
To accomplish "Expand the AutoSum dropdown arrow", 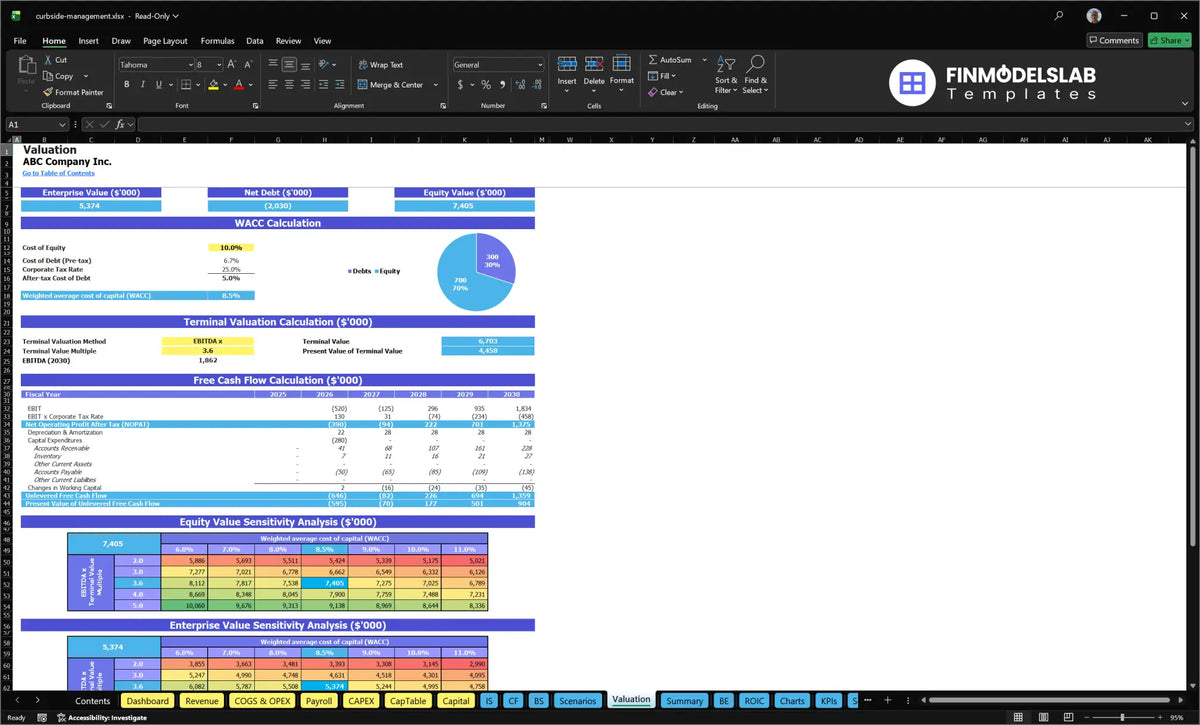I will [704, 60].
